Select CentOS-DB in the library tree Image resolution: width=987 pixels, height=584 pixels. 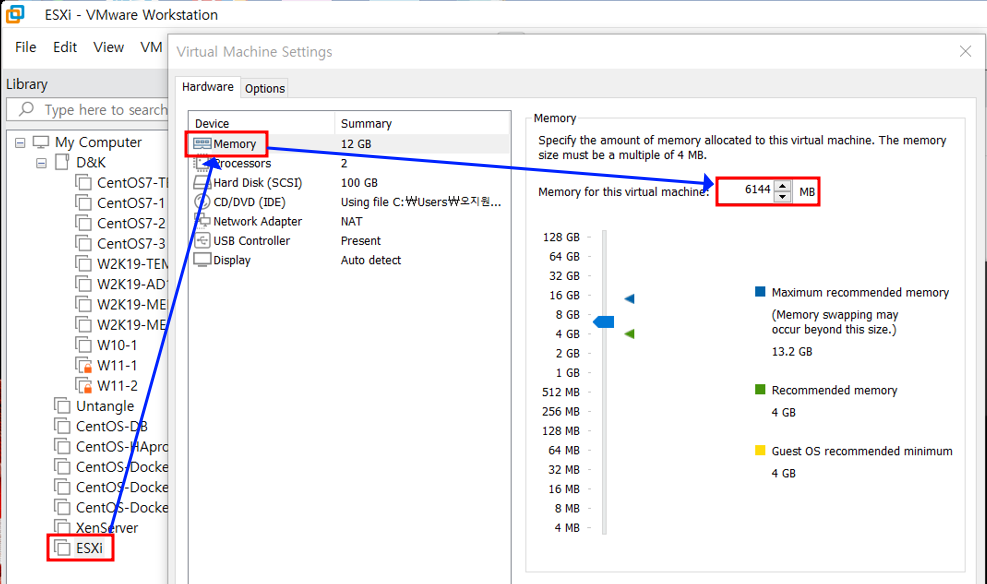click(x=112, y=426)
